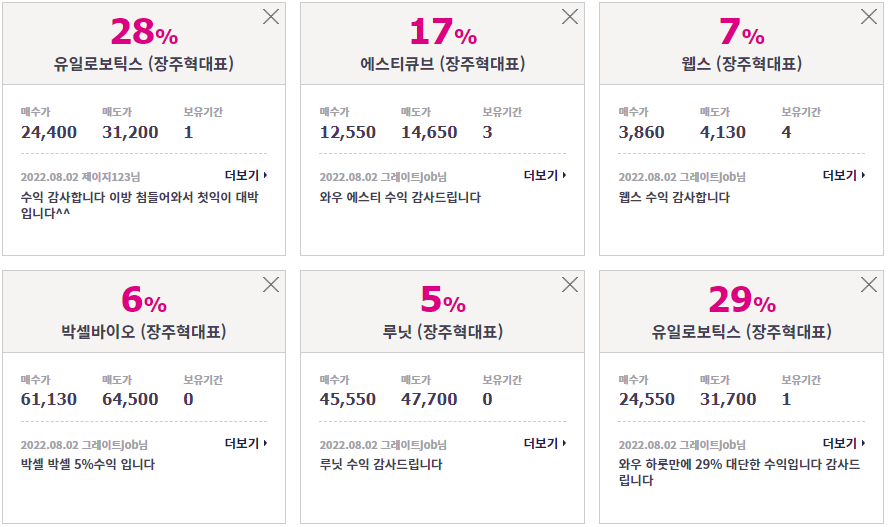Close the 29% 유일로보틱스 card
The width and height of the screenshot is (889, 527).
click(x=869, y=284)
